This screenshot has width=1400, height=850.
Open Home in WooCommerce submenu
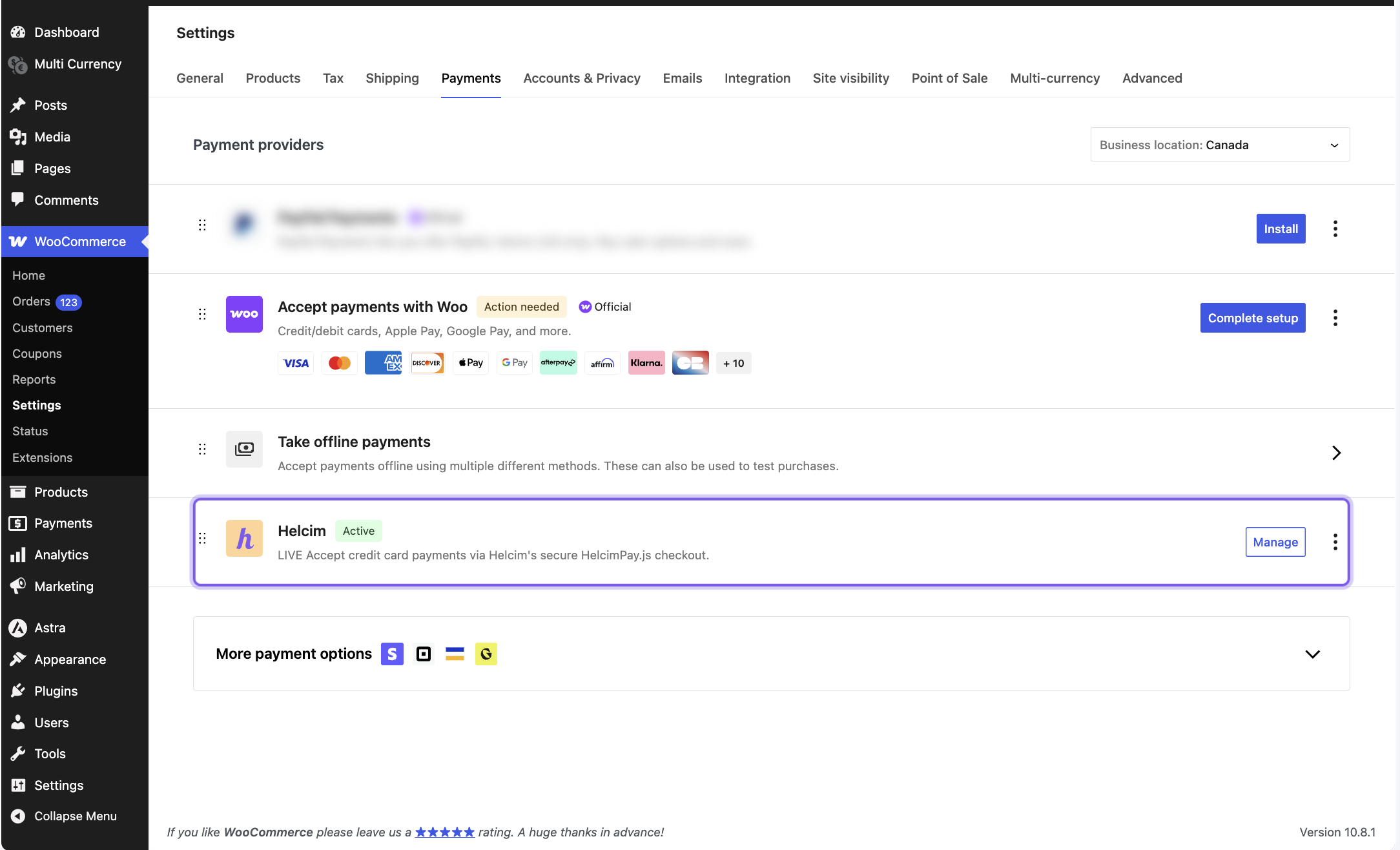tap(28, 275)
